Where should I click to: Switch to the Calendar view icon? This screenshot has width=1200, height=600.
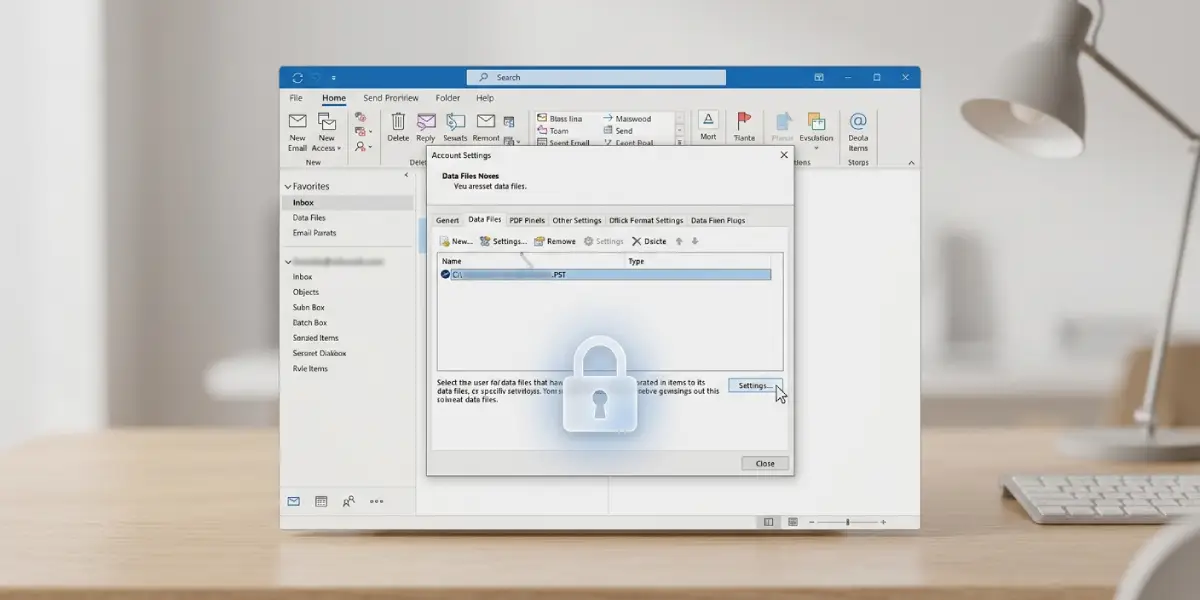point(321,501)
